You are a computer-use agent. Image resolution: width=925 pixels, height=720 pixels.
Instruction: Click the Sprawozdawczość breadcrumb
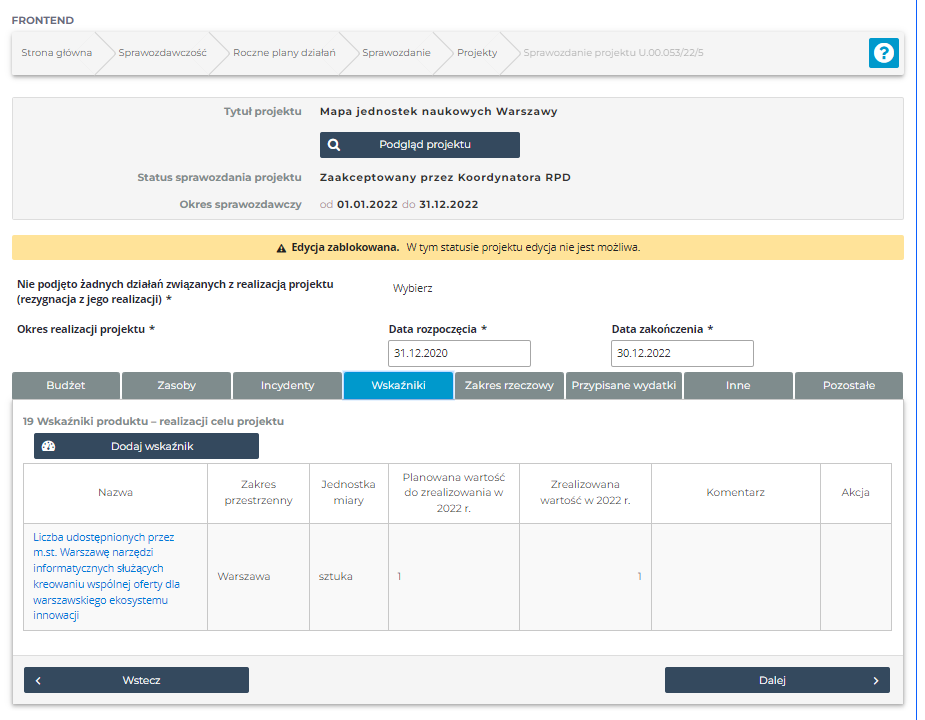[162, 53]
